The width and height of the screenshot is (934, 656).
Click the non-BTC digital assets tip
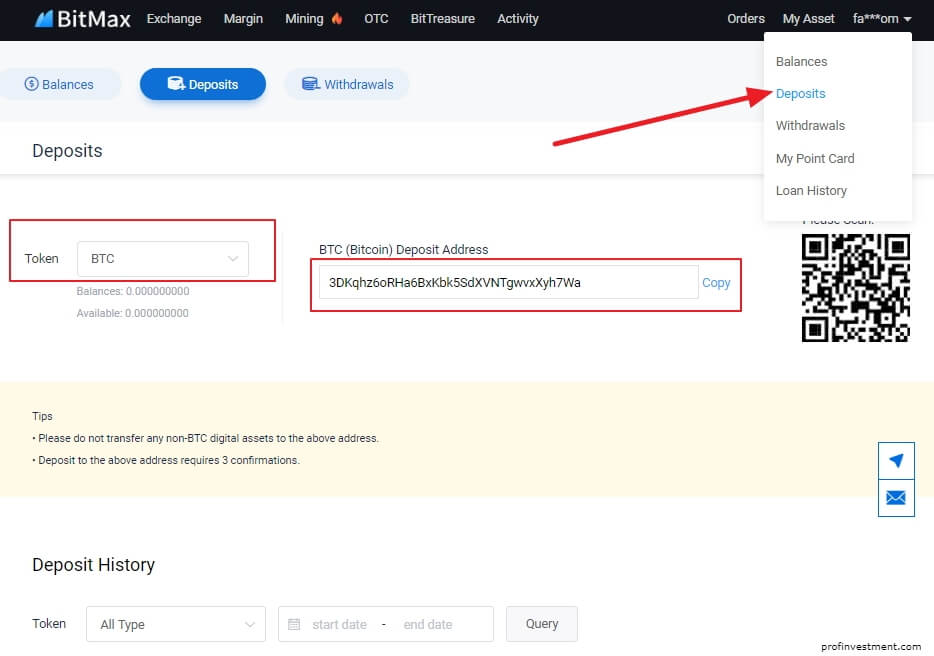208,438
